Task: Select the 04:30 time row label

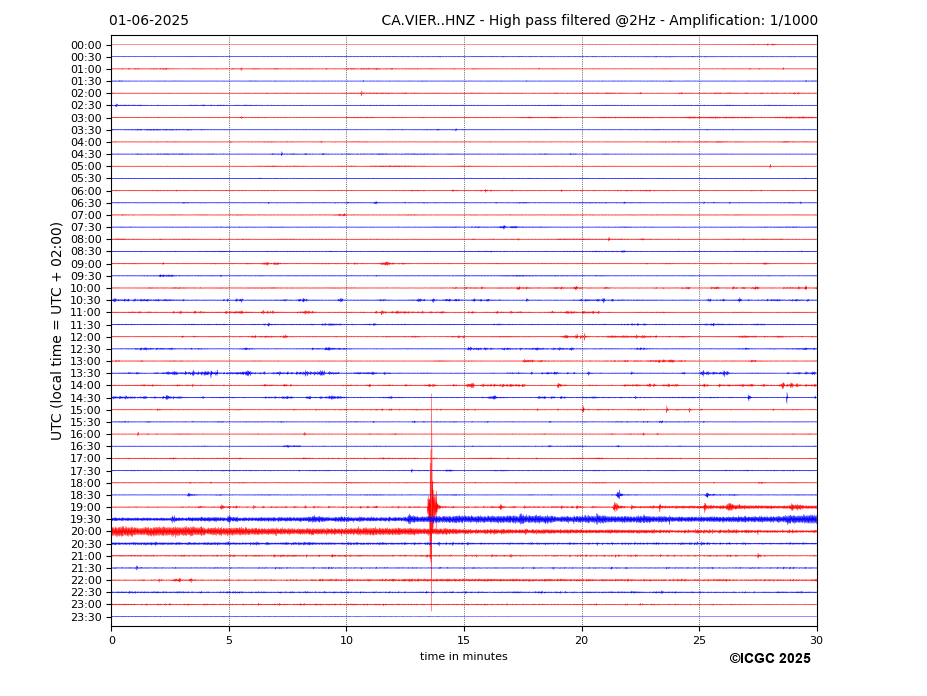Action: coord(86,155)
